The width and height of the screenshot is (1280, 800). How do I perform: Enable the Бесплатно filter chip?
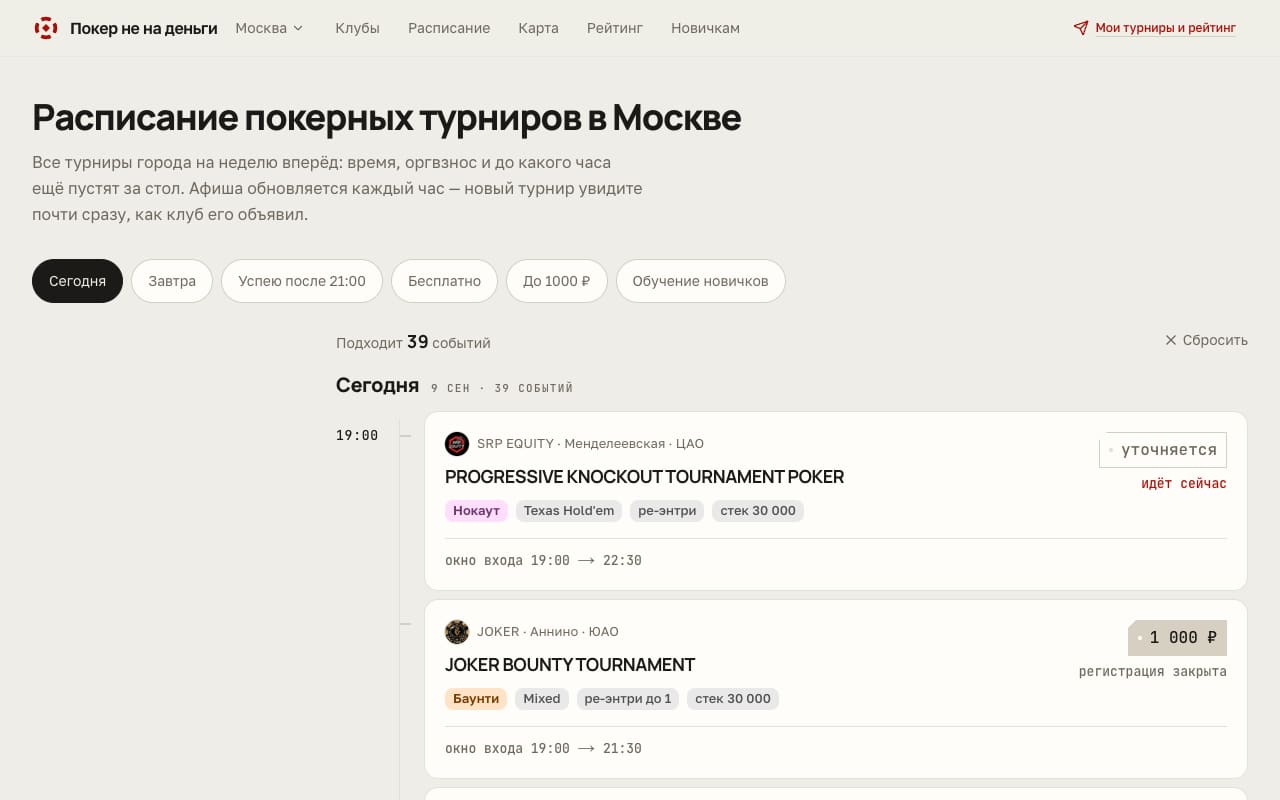[444, 281]
